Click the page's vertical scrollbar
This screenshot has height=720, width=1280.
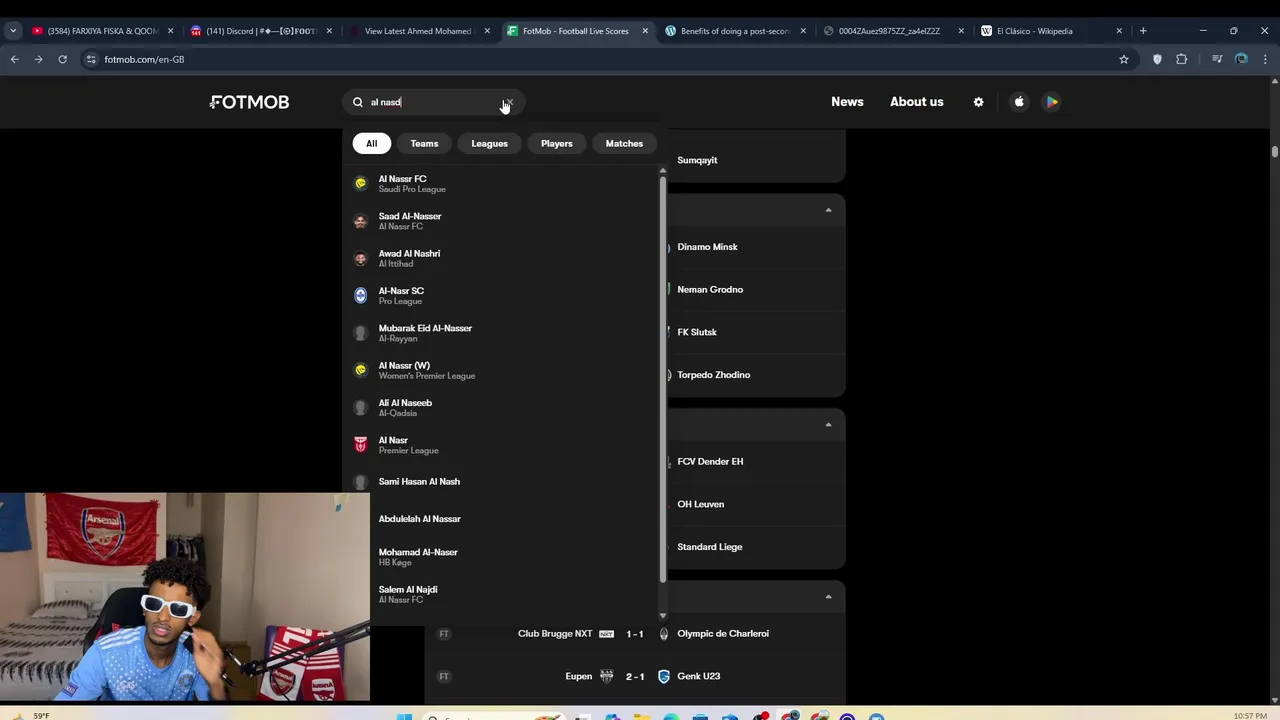click(x=1275, y=151)
